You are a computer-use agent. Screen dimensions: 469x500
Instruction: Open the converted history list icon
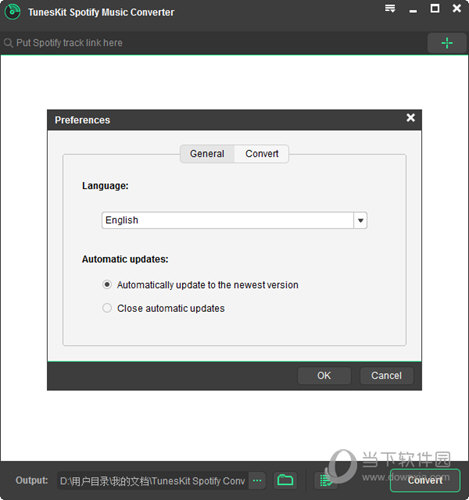[x=326, y=481]
